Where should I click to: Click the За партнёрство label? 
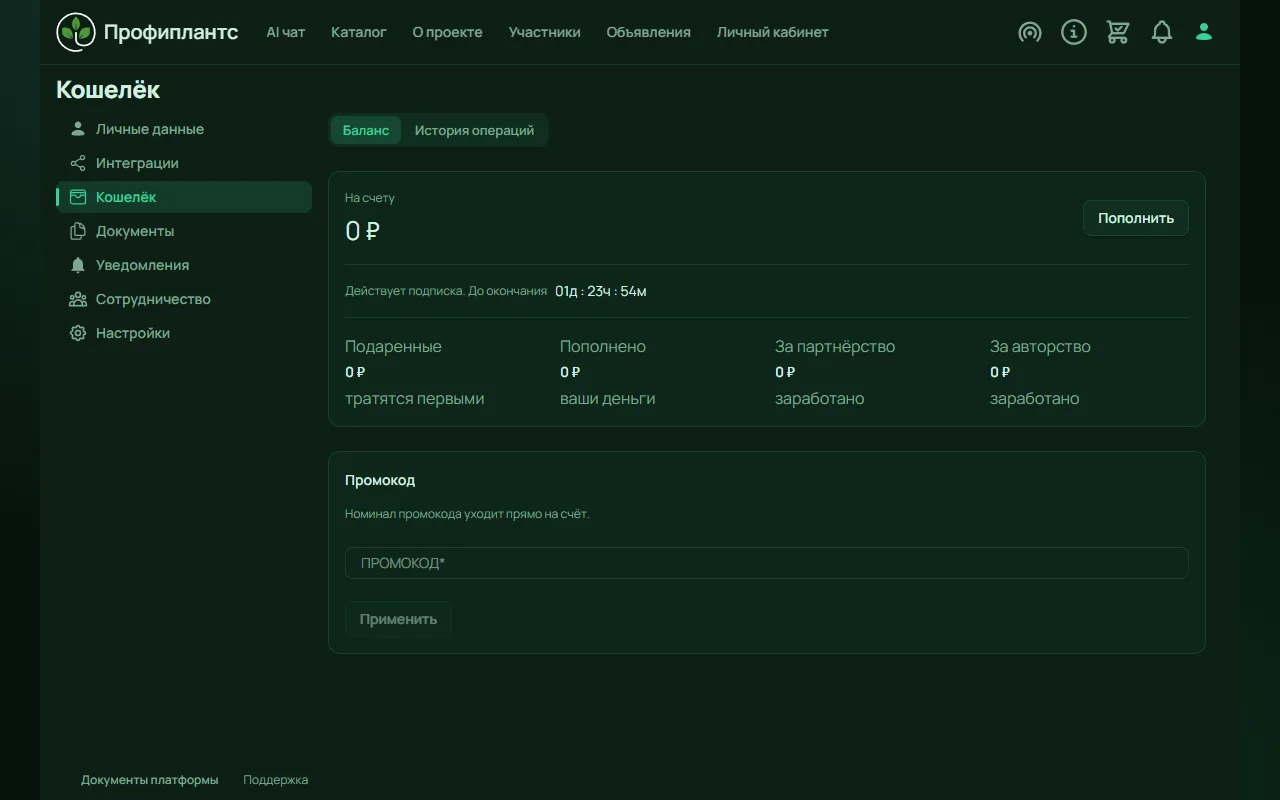835,346
